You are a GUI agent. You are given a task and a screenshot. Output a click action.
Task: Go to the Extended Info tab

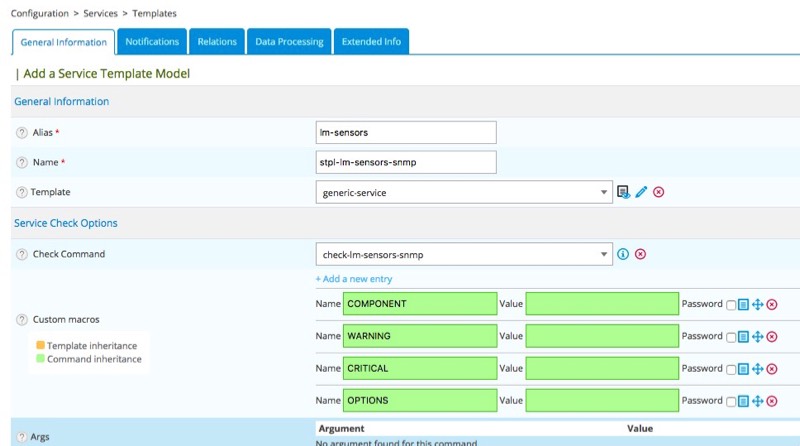click(371, 42)
